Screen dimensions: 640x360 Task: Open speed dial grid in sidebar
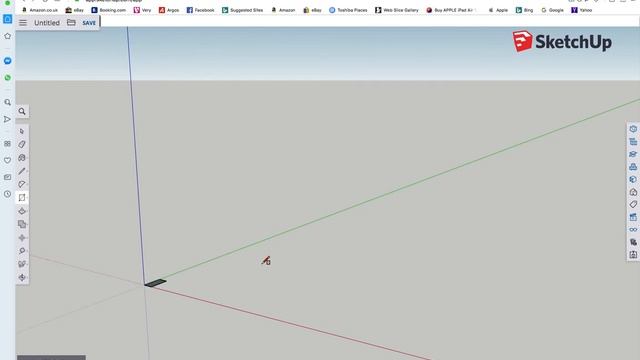coord(7,144)
